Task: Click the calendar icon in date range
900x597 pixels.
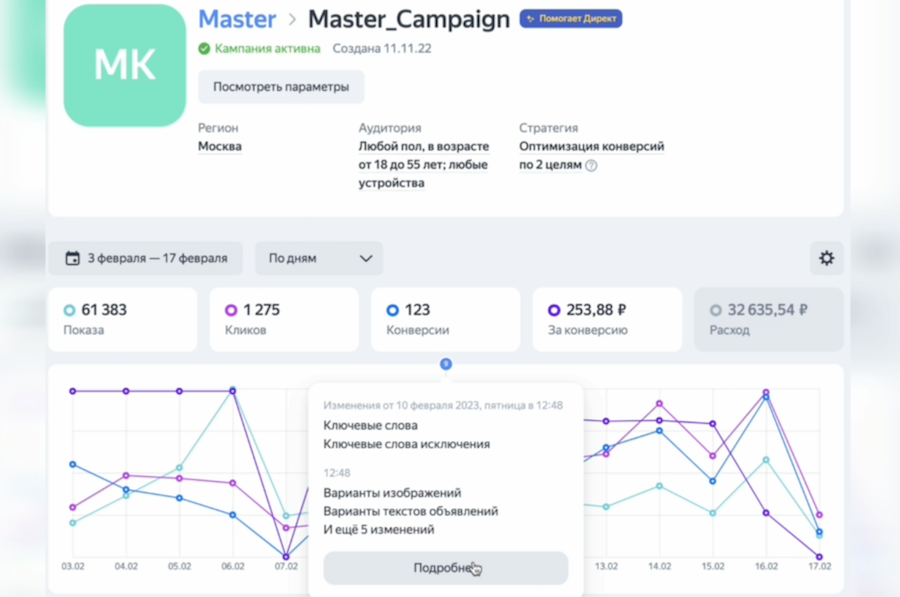Action: point(72,258)
